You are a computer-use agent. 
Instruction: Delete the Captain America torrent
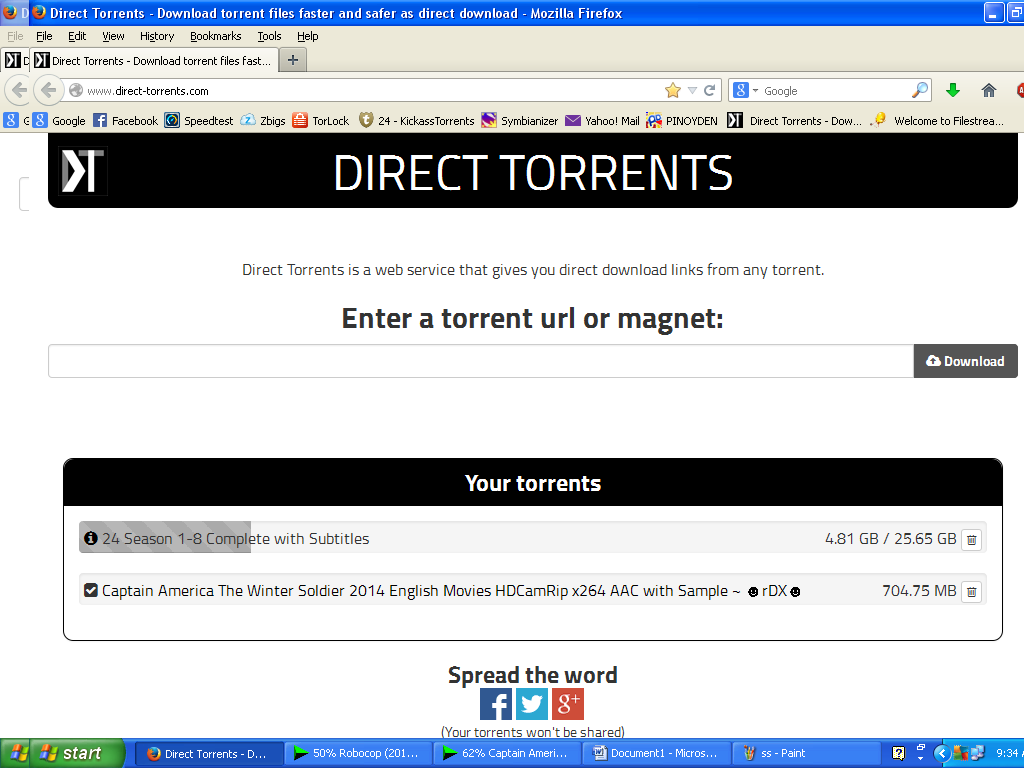coord(972,592)
